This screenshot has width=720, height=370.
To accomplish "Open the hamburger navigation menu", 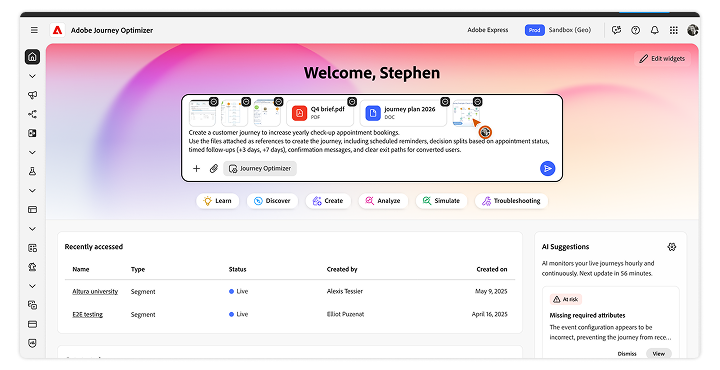I will pyautogui.click(x=34, y=30).
